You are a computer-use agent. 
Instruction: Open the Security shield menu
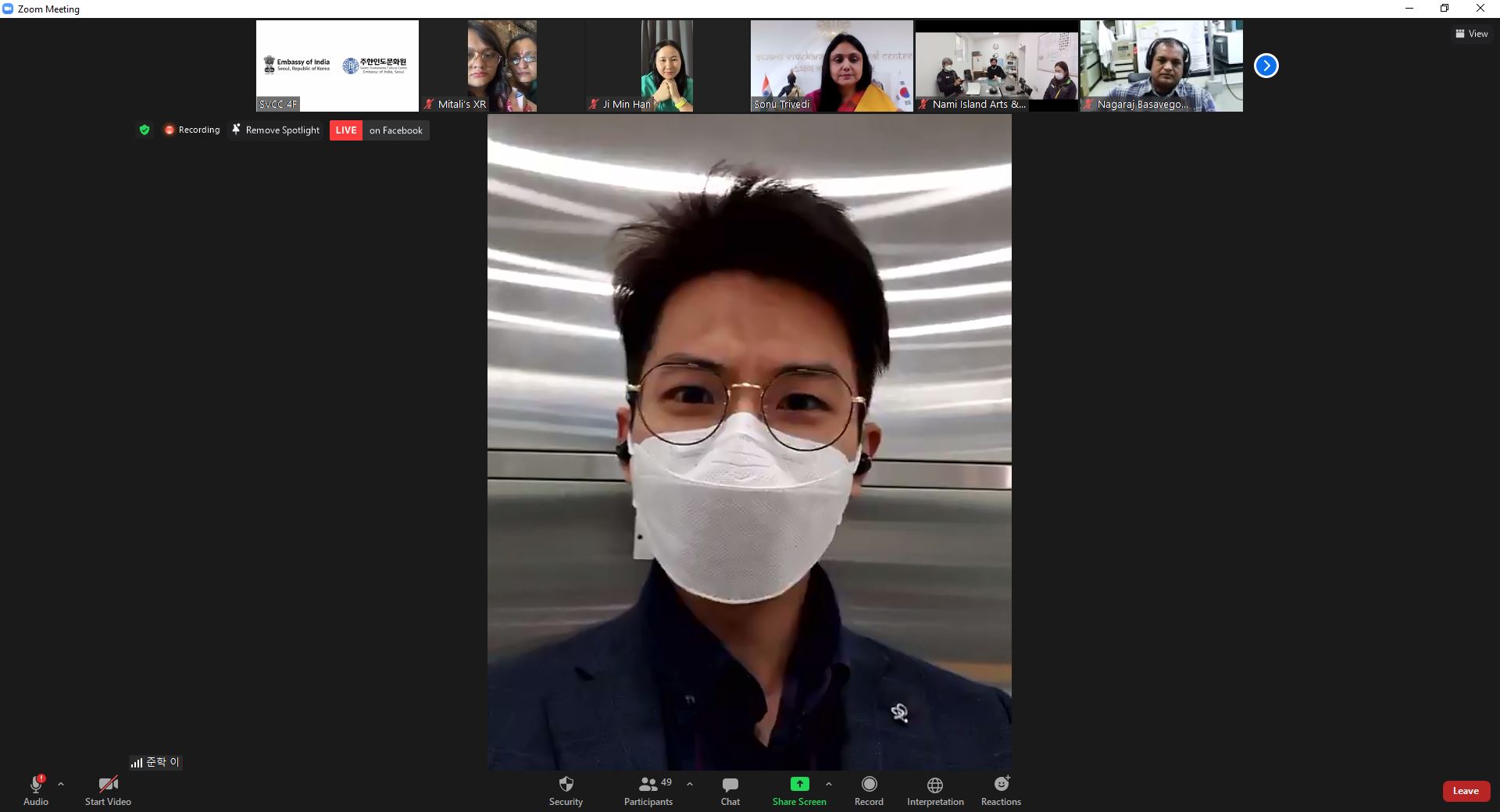pos(566,790)
